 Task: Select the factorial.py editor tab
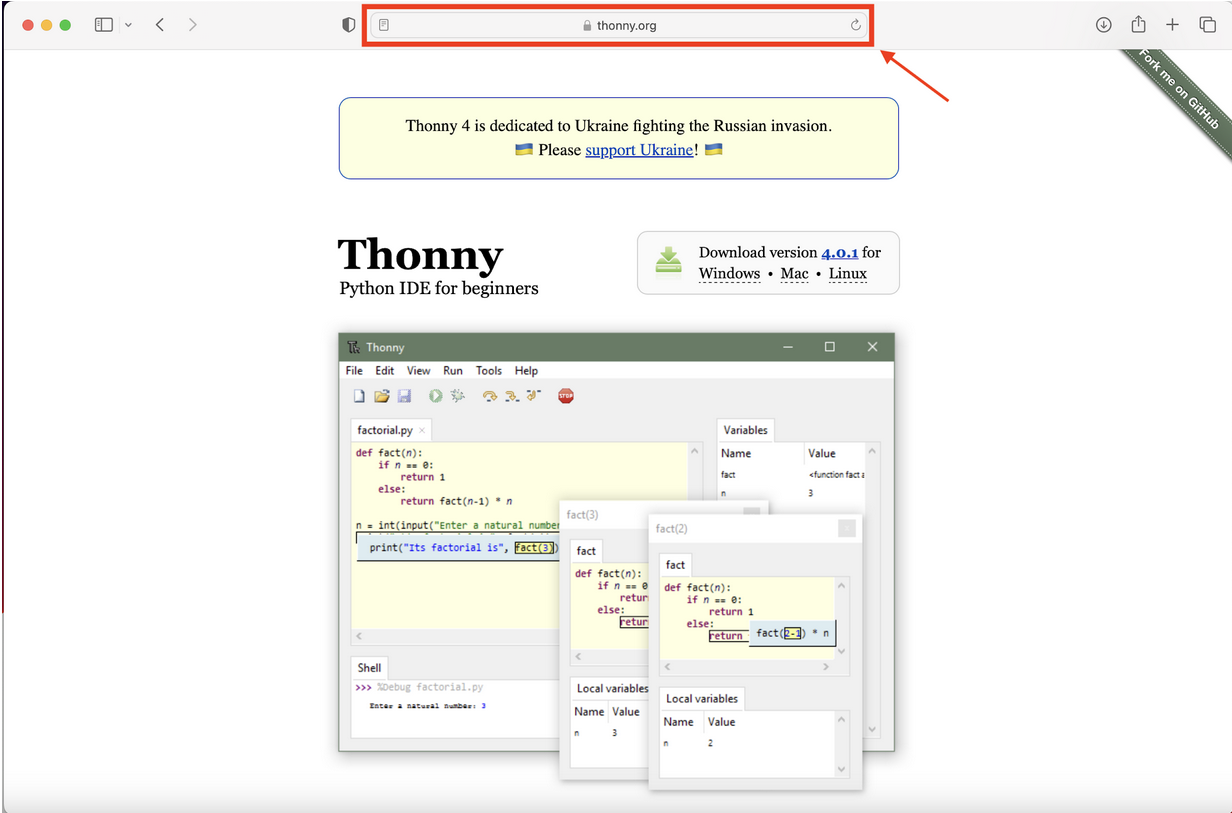click(x=392, y=430)
